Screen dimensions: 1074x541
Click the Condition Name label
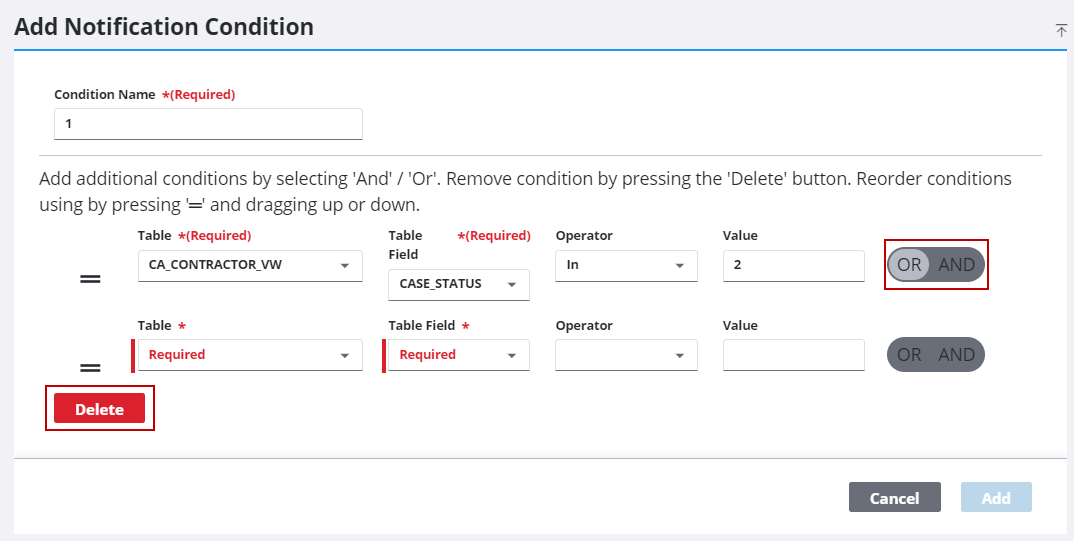pyautogui.click(x=105, y=95)
